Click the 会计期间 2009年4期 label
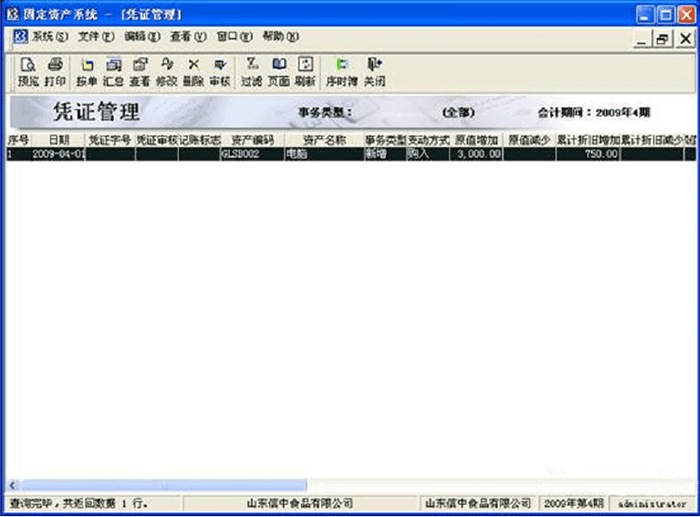This screenshot has height=517, width=700. pyautogui.click(x=594, y=113)
